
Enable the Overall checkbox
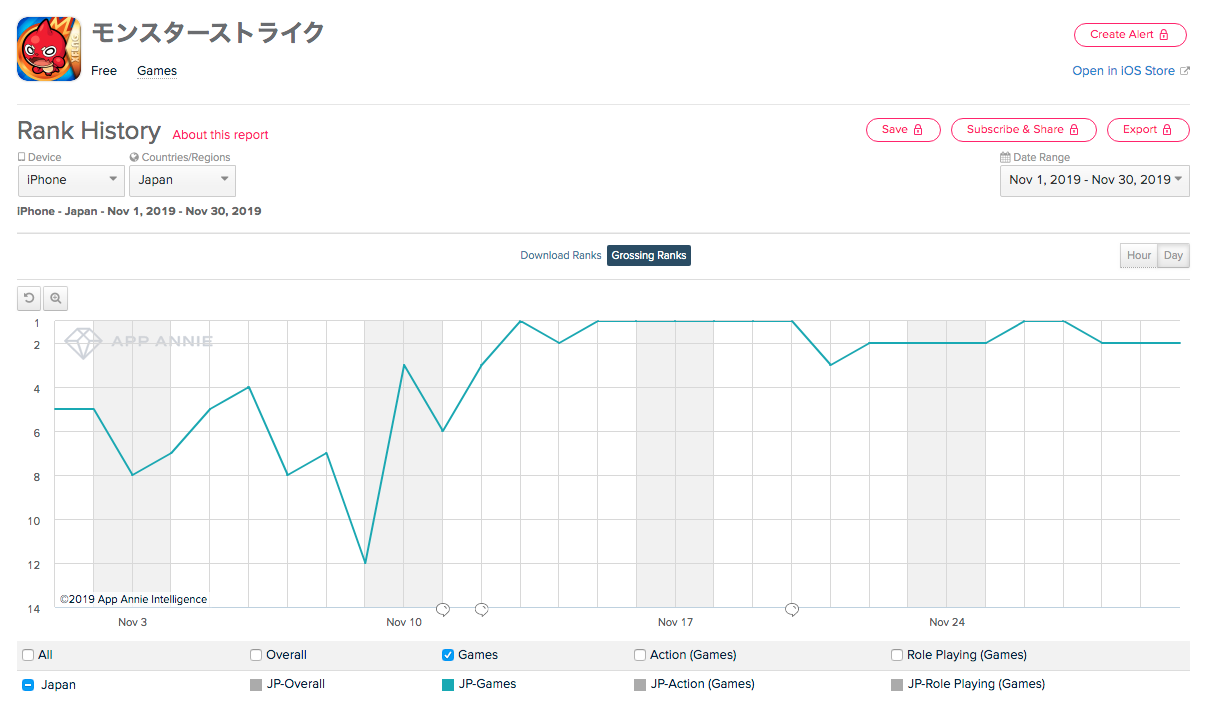(x=256, y=655)
